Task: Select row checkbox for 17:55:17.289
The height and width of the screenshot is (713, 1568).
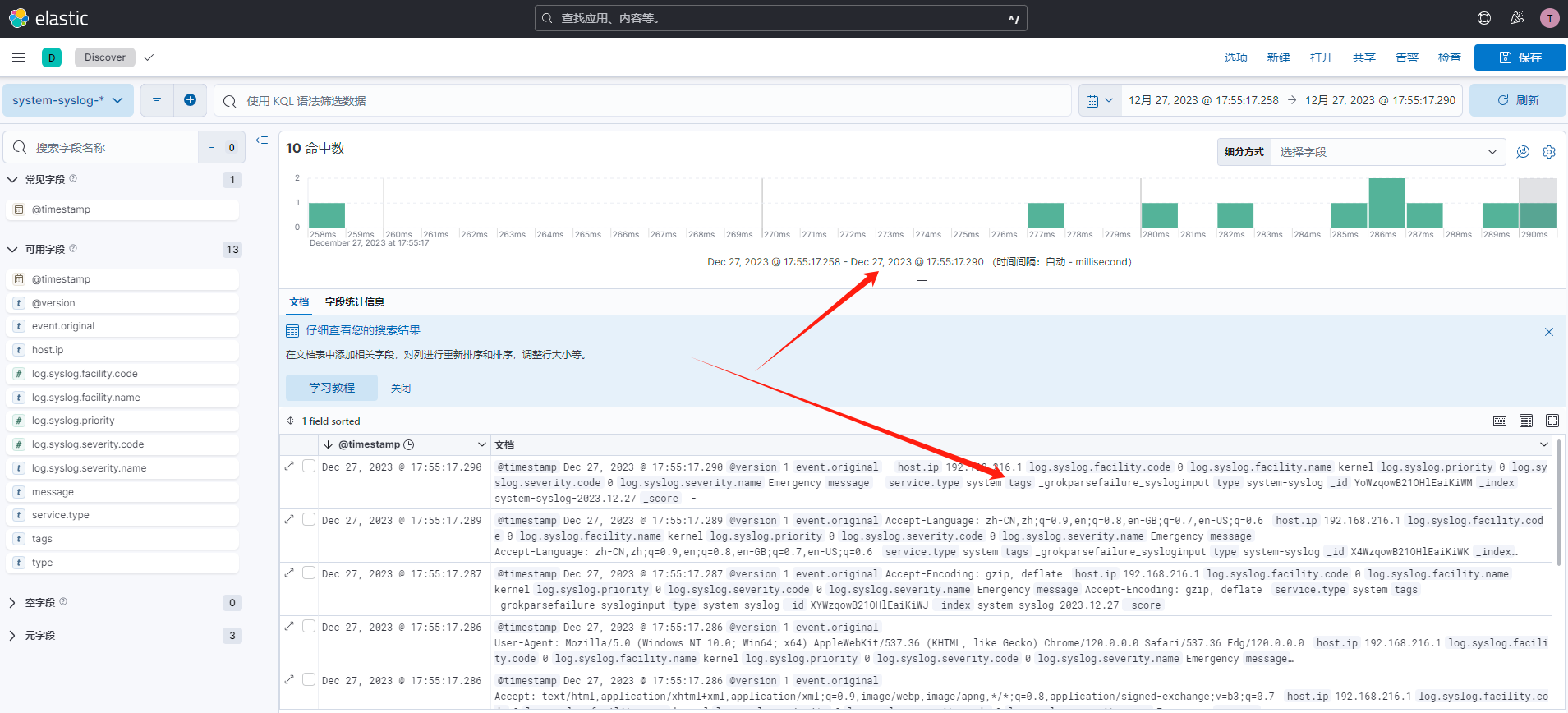Action: click(x=309, y=519)
